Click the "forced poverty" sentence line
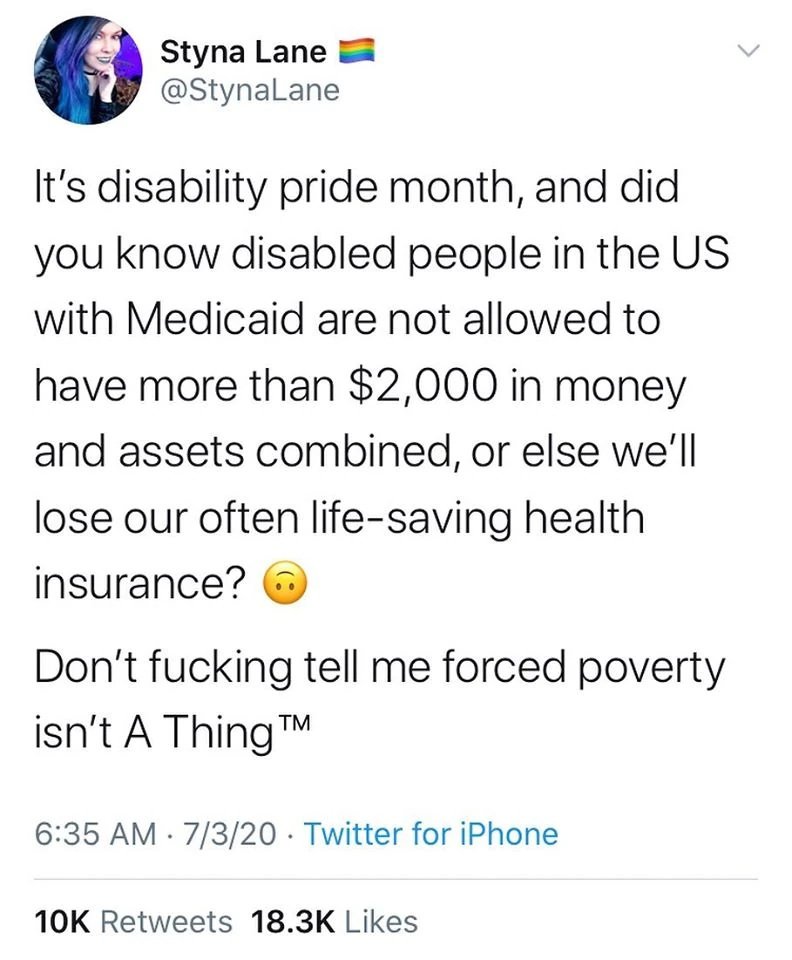This screenshot has height=960, width=792. pyautogui.click(x=378, y=668)
